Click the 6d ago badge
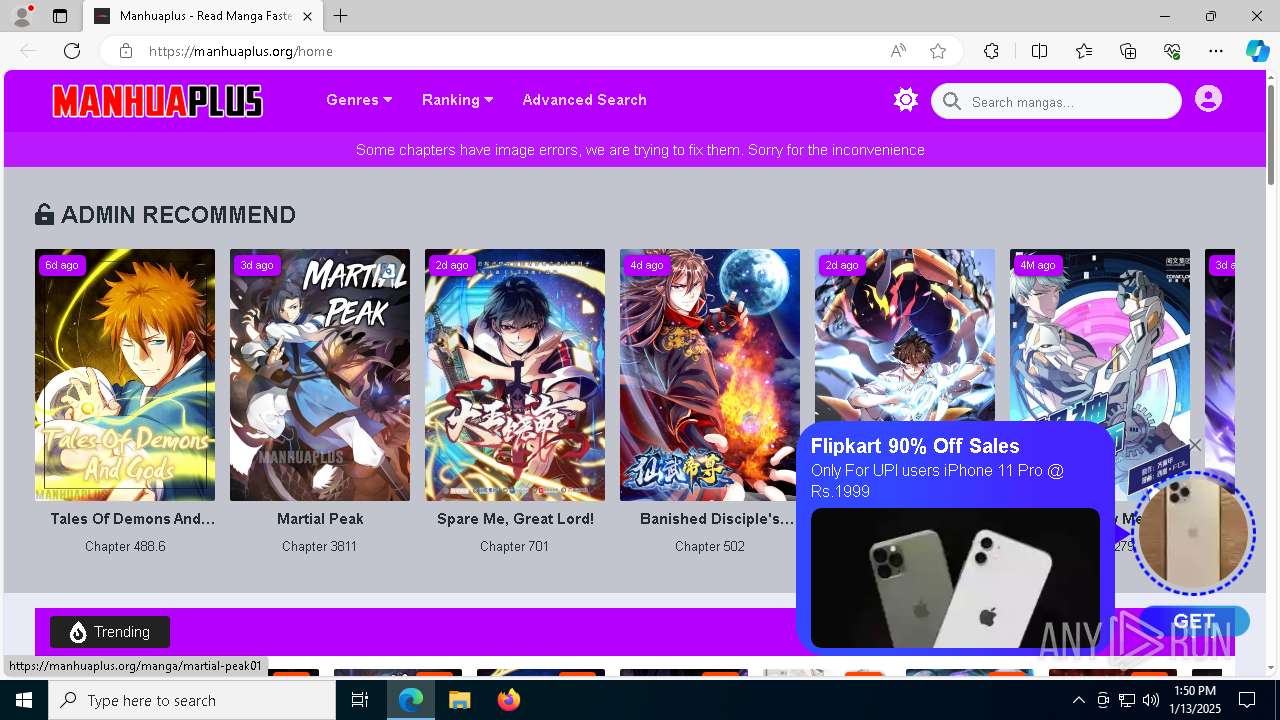Screen dimensions: 1280x720 (61, 265)
